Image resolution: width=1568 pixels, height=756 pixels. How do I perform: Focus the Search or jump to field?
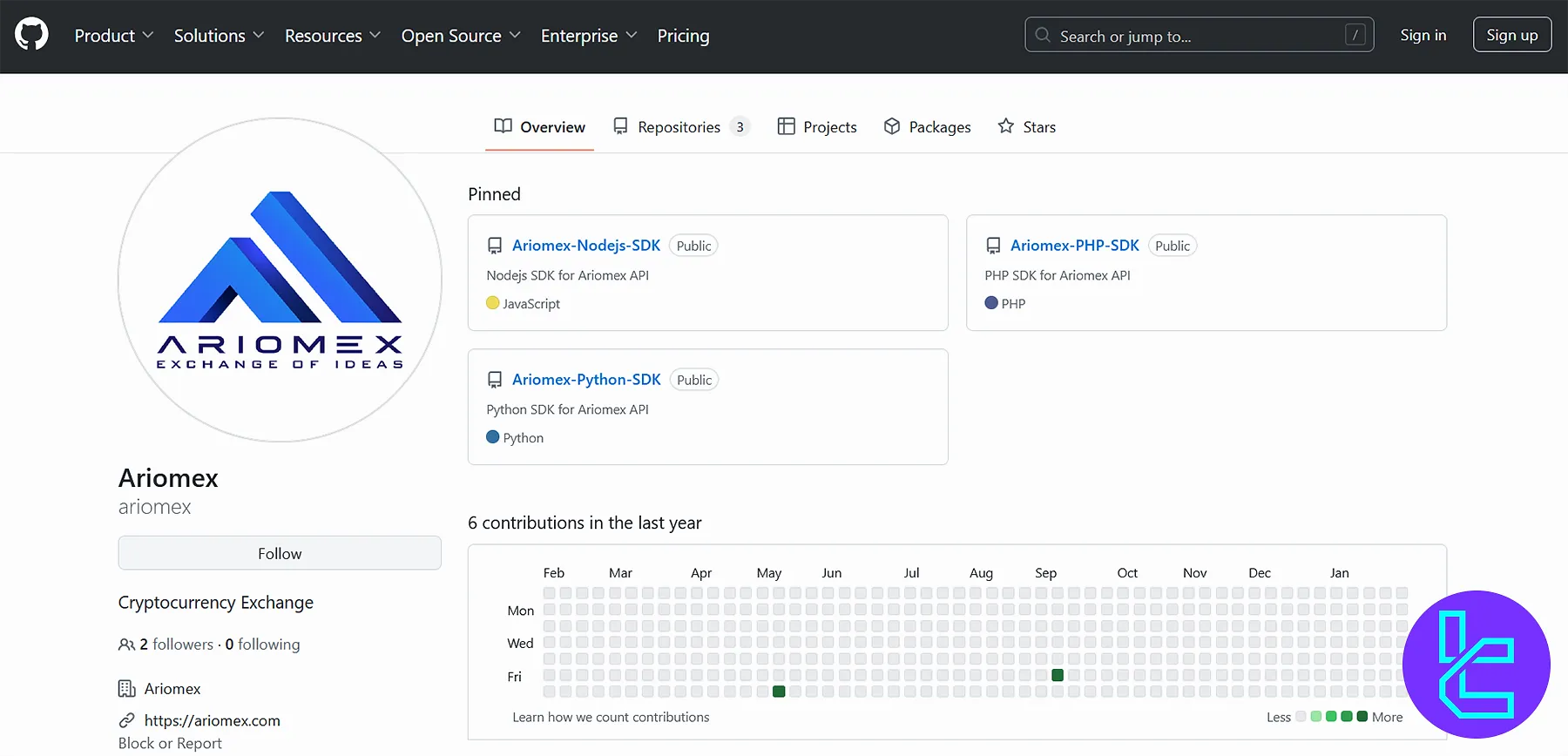[x=1199, y=36]
